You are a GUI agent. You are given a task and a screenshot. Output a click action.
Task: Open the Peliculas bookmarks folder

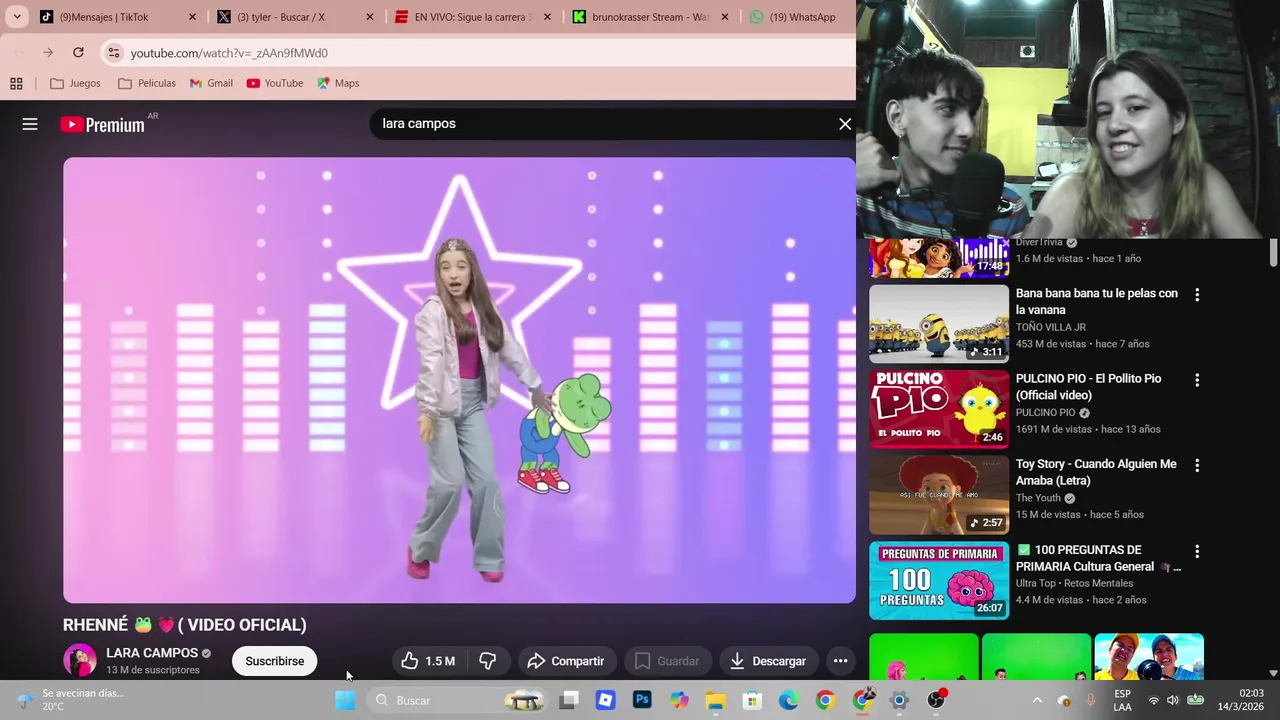[146, 83]
